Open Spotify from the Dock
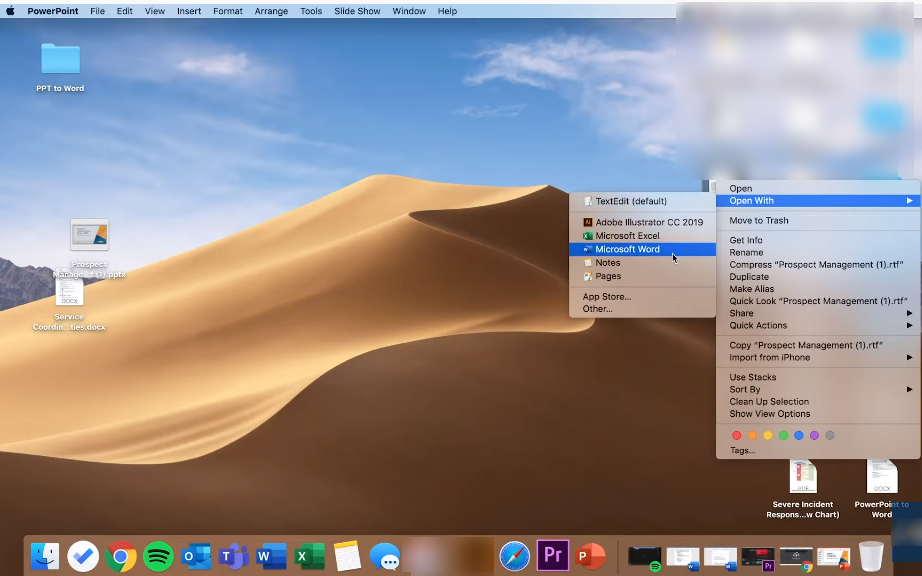 pyautogui.click(x=158, y=555)
